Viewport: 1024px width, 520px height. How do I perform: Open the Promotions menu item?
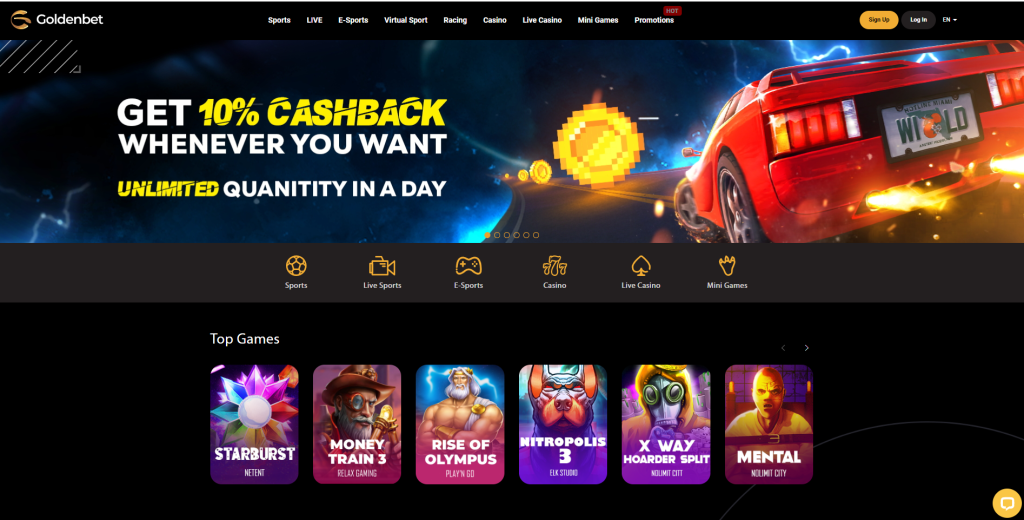pos(654,20)
